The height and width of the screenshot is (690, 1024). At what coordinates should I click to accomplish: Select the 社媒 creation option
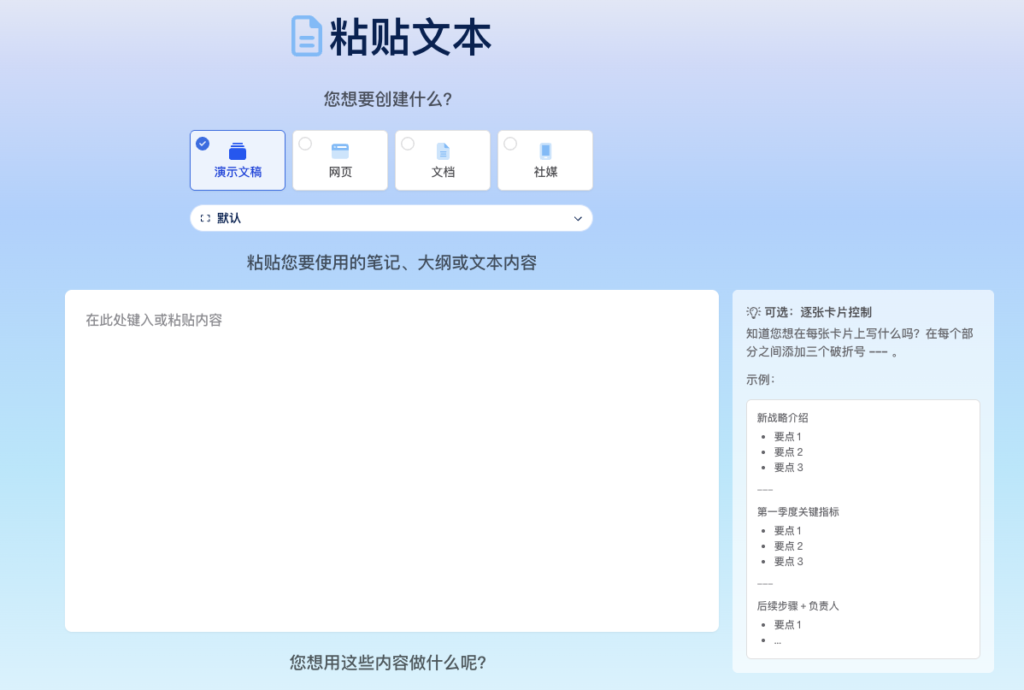pyautogui.click(x=545, y=160)
